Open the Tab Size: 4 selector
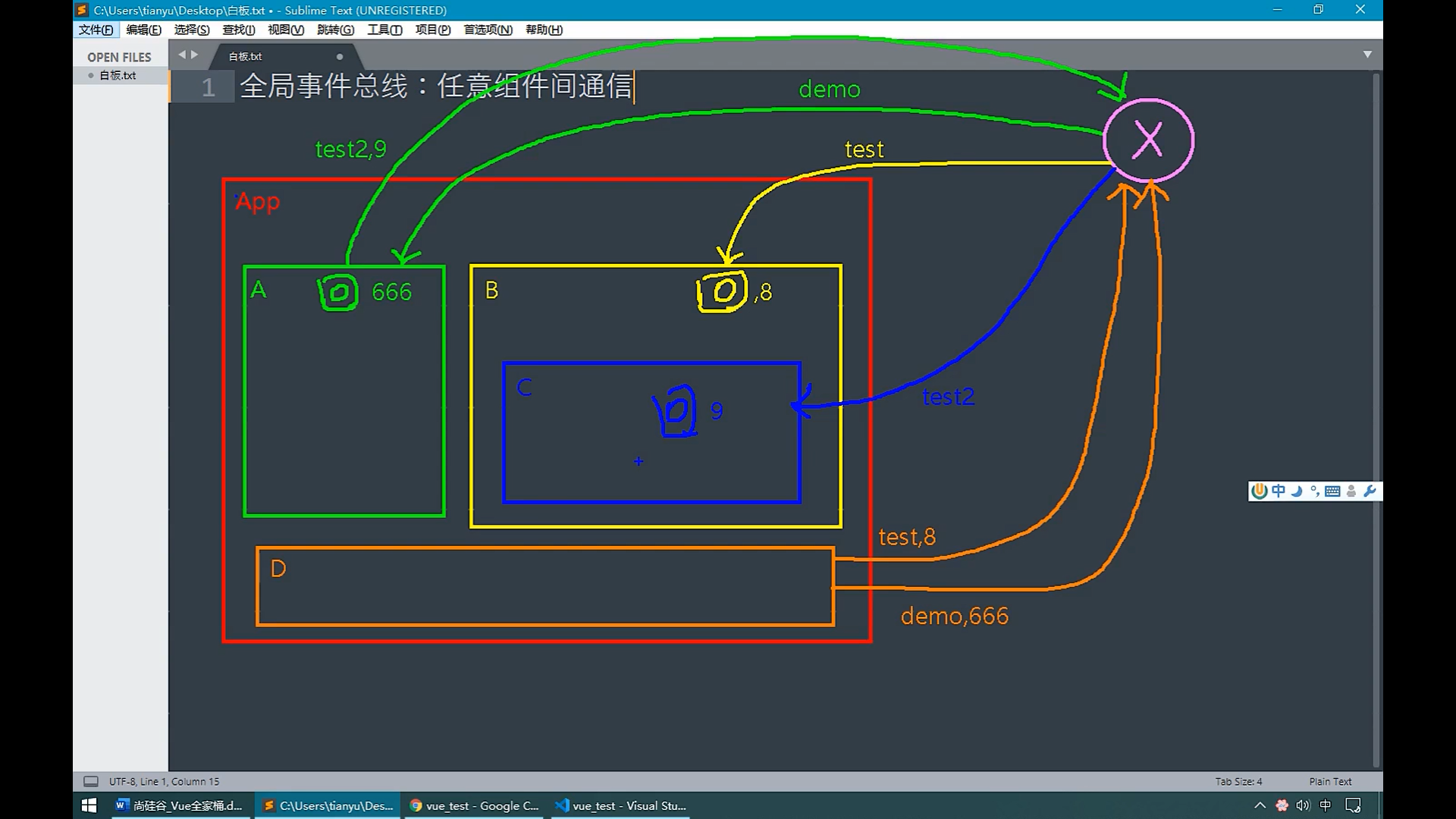The image size is (1456, 819). pos(1238,781)
